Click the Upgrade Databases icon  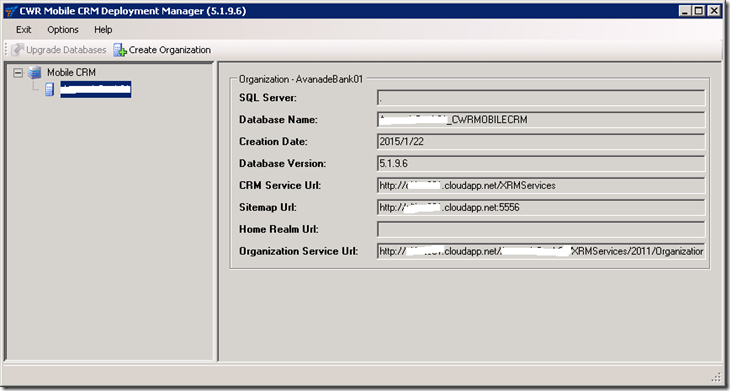pos(17,50)
